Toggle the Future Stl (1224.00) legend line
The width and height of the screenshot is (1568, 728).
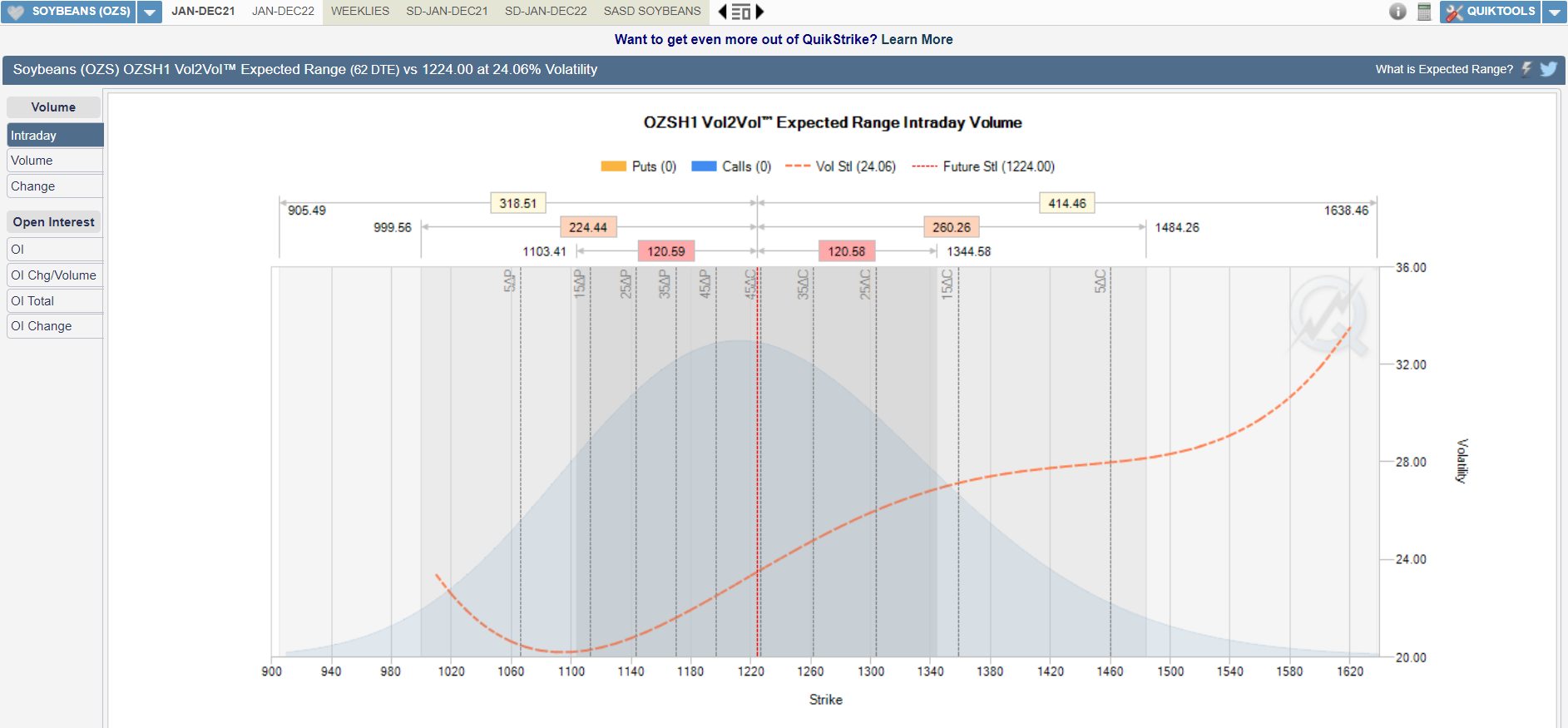pyautogui.click(x=983, y=166)
